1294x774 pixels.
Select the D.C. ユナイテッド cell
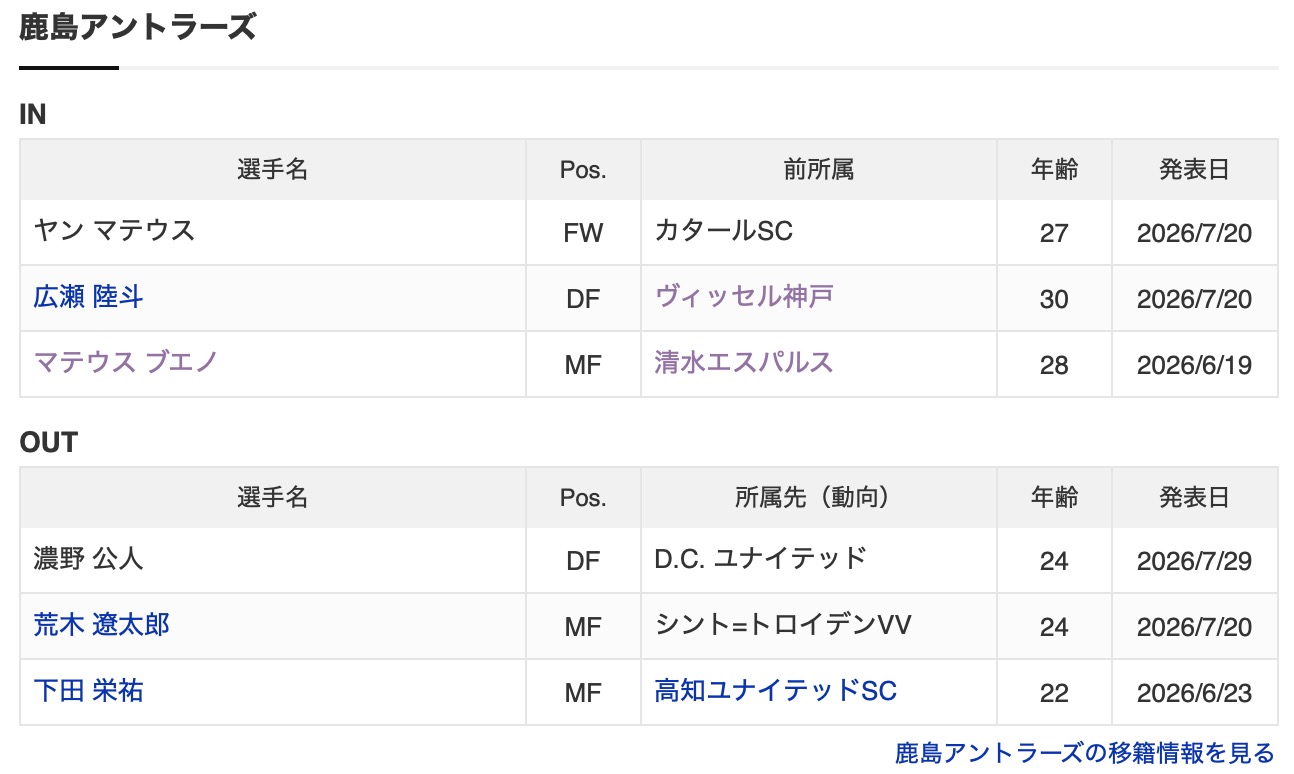[819, 560]
